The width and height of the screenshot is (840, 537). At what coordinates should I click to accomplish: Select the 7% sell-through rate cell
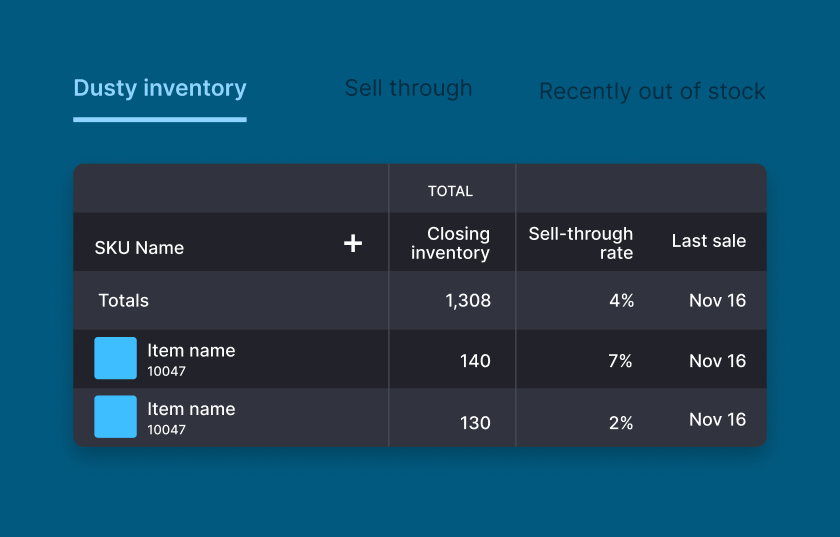(x=620, y=361)
